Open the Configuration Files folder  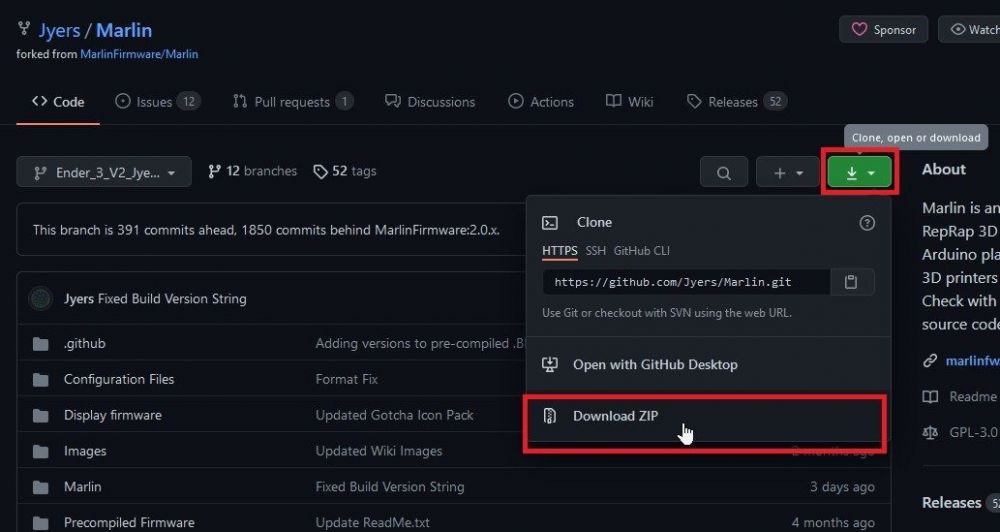(x=119, y=379)
